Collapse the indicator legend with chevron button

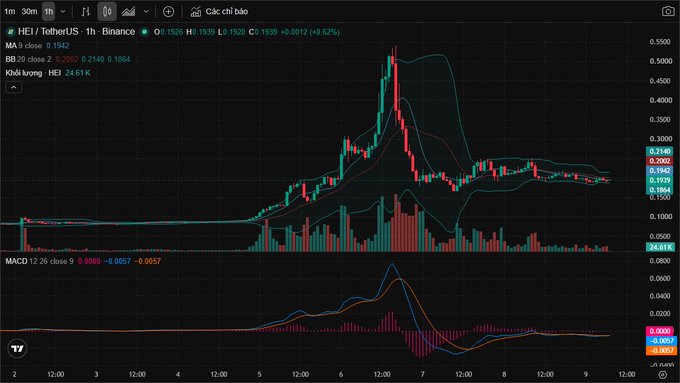14,87
